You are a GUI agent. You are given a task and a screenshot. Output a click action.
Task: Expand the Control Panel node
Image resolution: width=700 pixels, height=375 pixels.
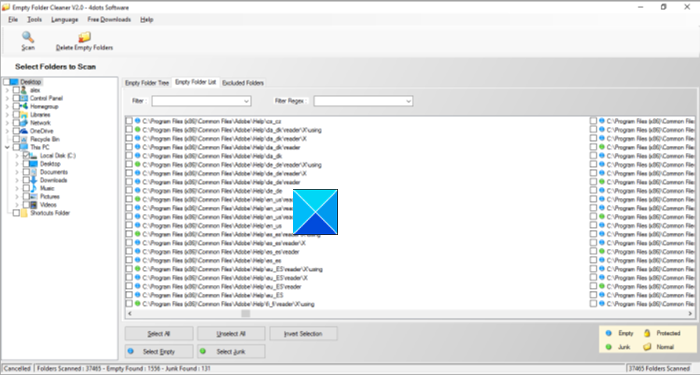[7, 98]
